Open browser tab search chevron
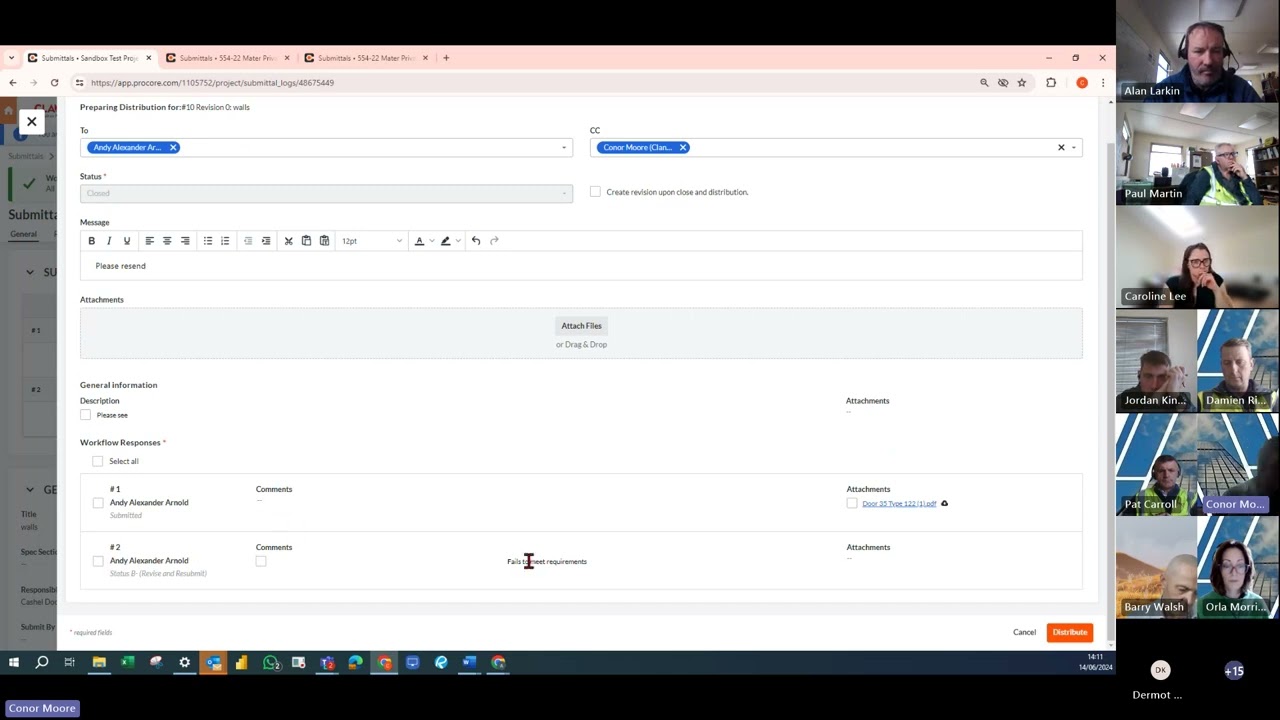The height and width of the screenshot is (720, 1280). coord(12,58)
